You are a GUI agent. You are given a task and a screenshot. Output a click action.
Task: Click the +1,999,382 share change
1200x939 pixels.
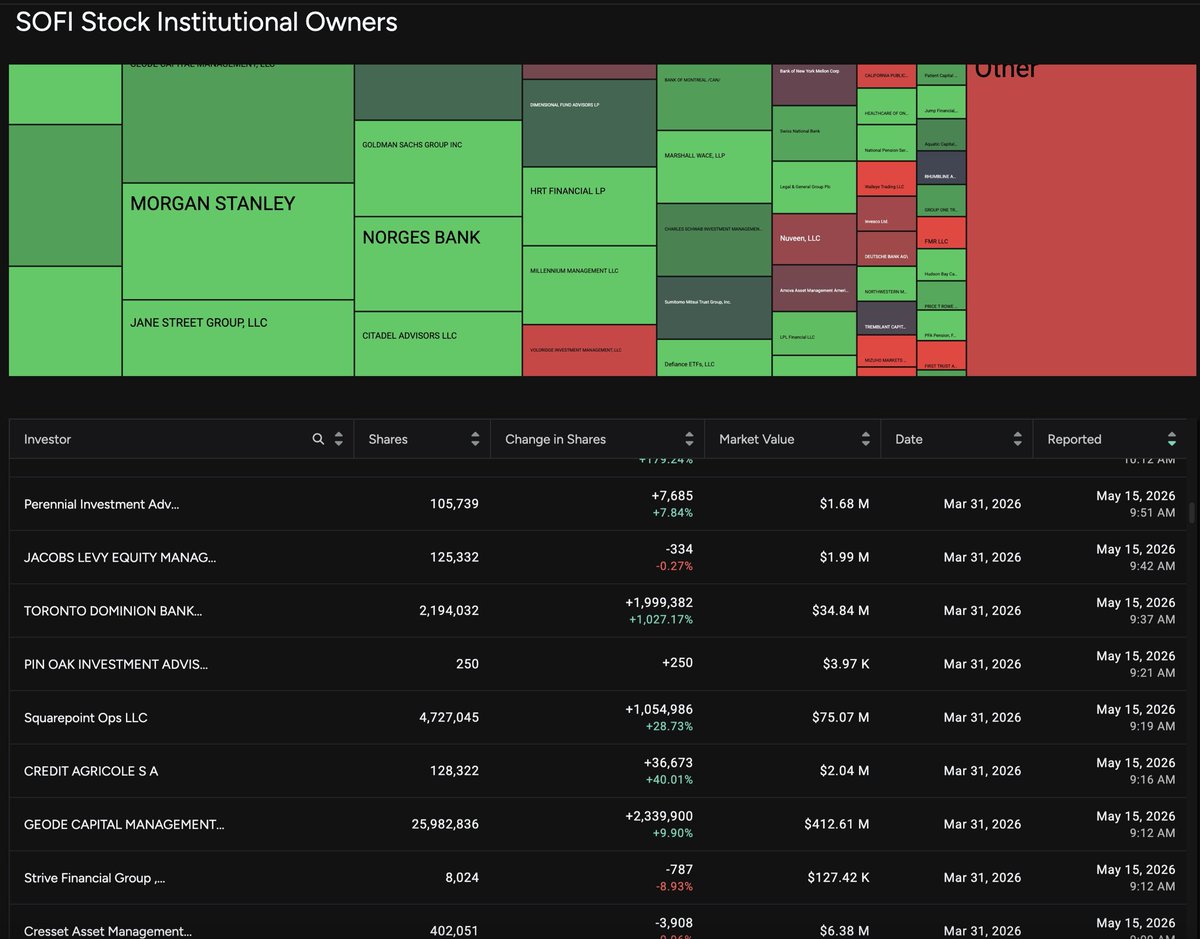coord(659,602)
